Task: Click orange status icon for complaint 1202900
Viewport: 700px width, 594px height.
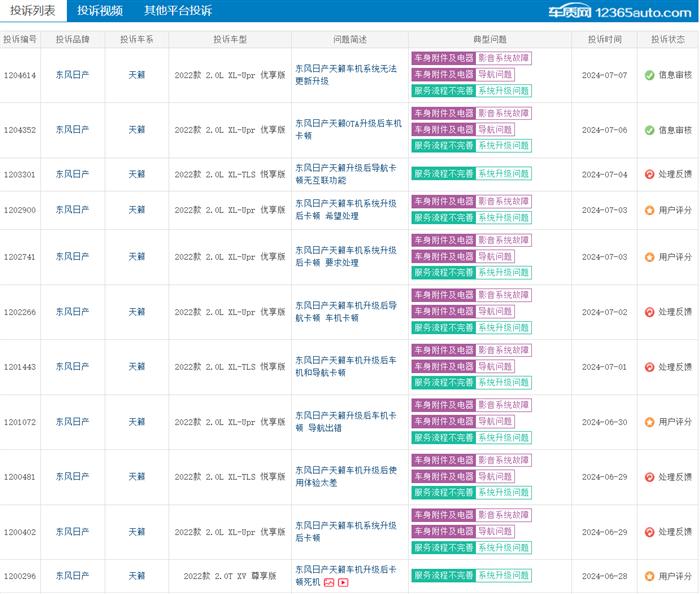Action: pos(650,210)
